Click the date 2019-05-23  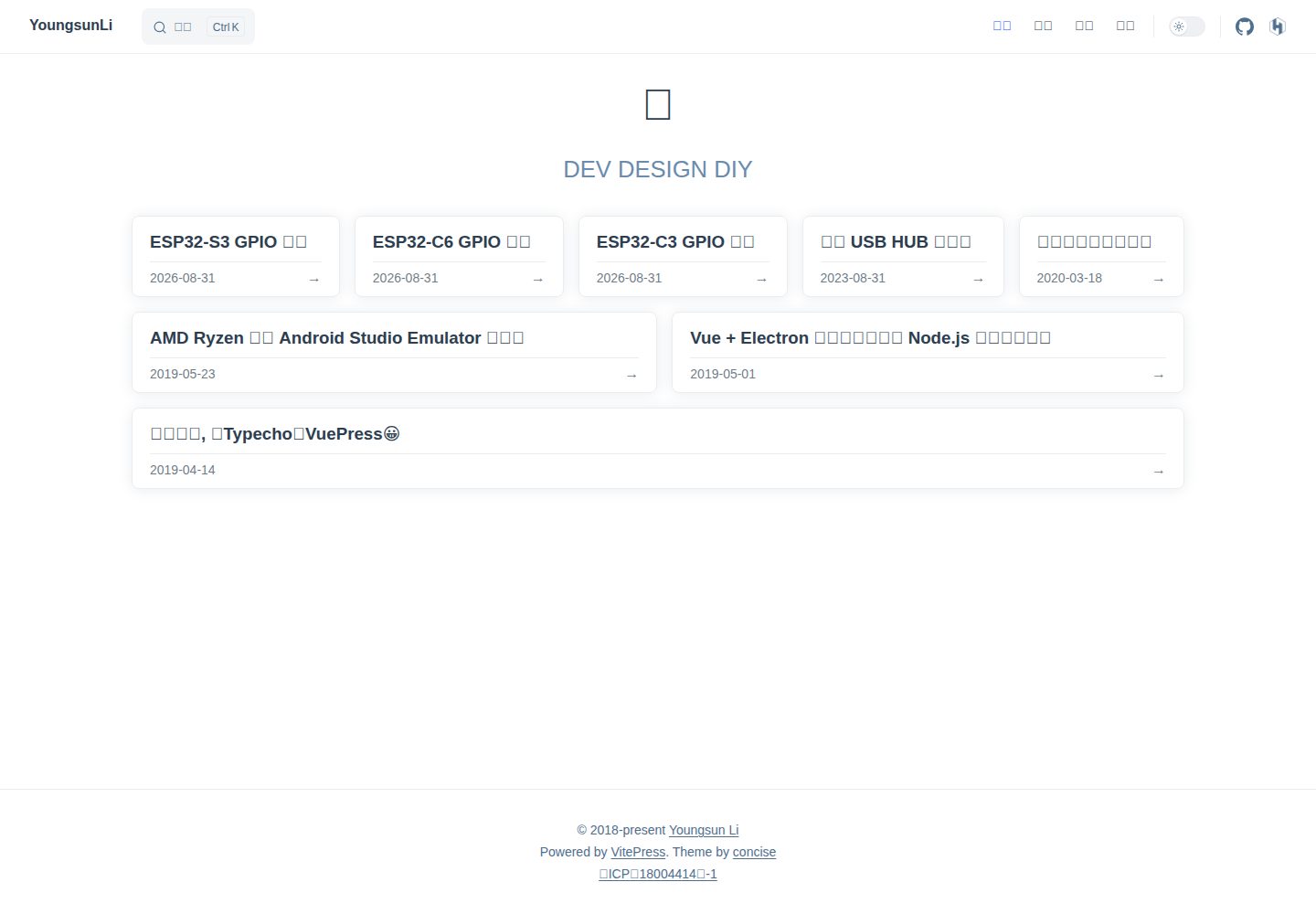[183, 374]
